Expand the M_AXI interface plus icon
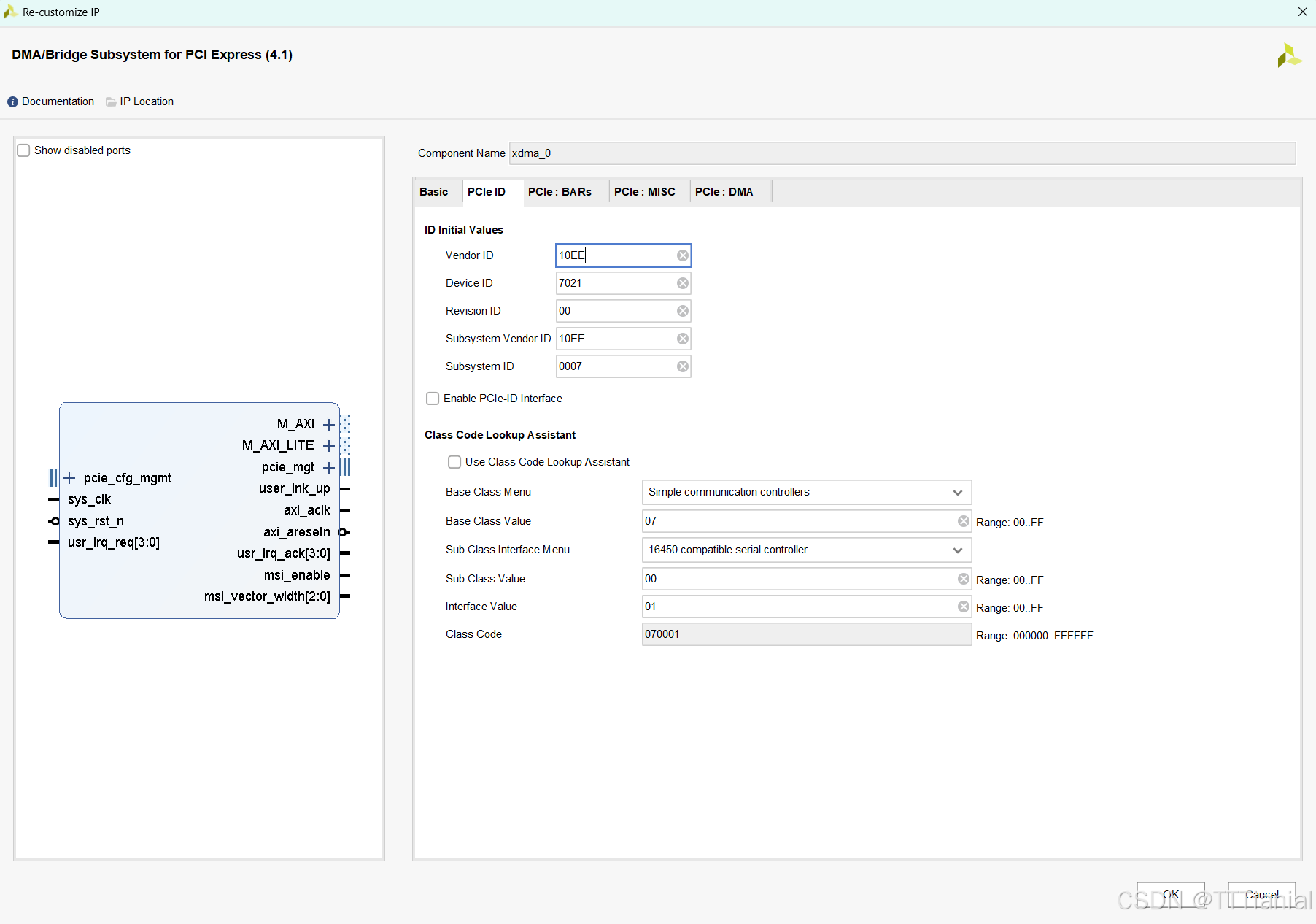This screenshot has height=924, width=1316. click(329, 424)
